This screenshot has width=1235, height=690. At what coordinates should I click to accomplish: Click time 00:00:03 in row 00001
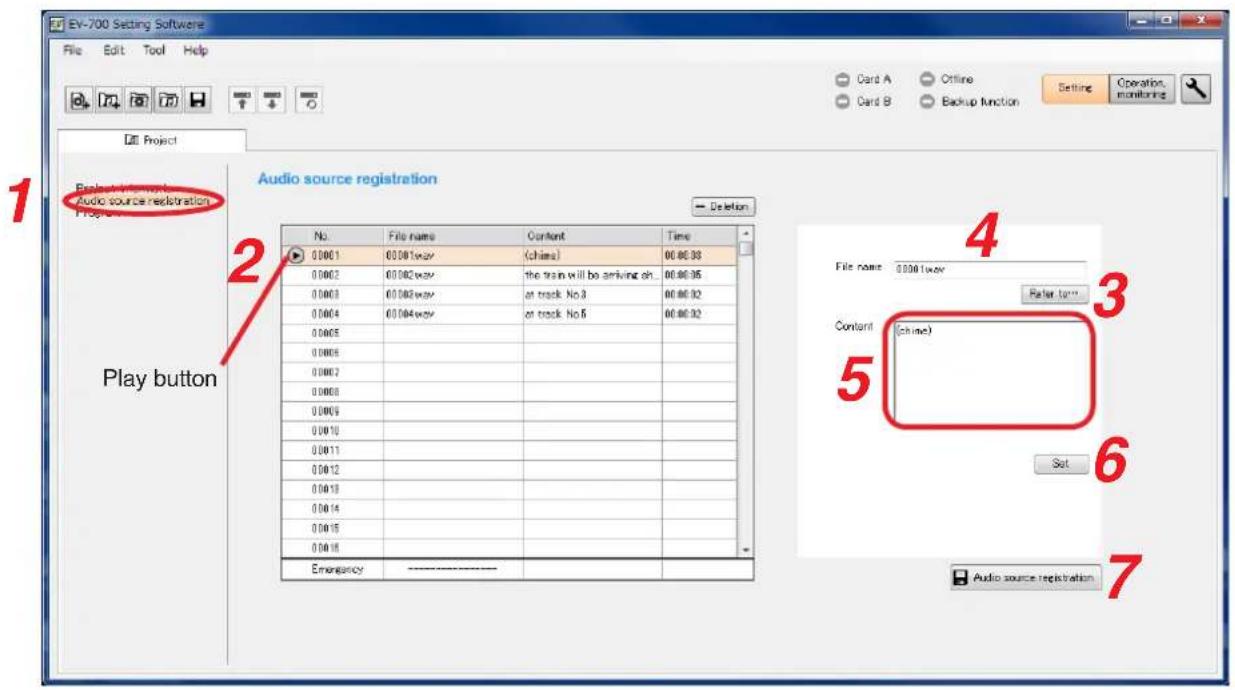click(700, 255)
